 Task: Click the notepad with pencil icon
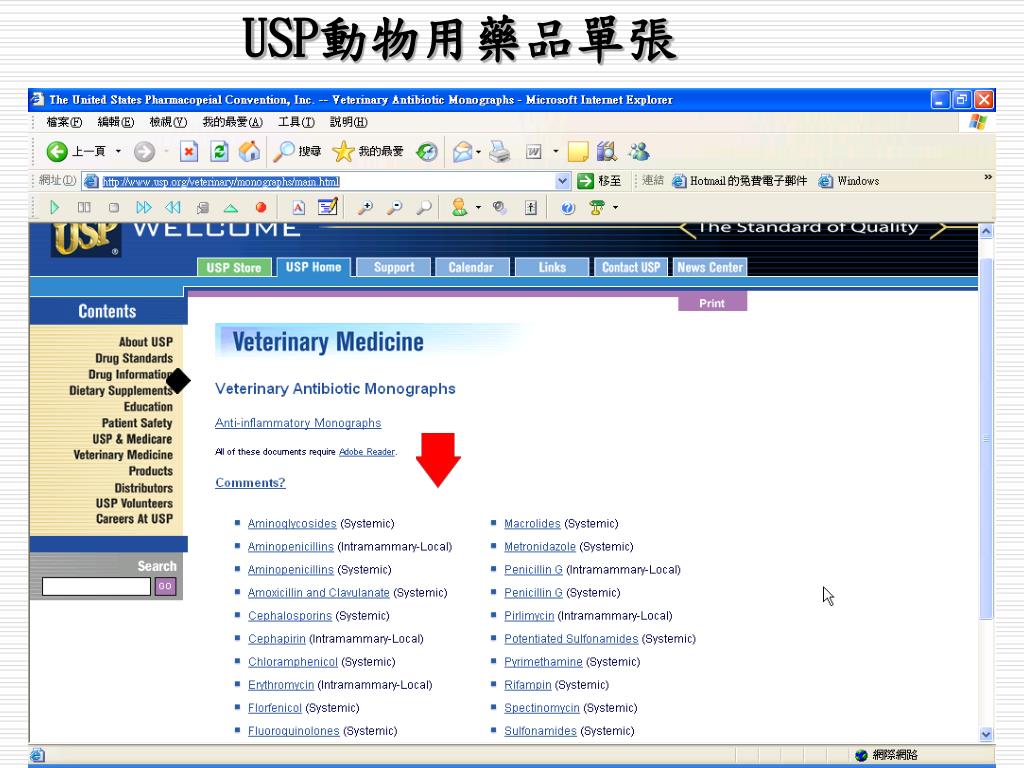(x=327, y=207)
